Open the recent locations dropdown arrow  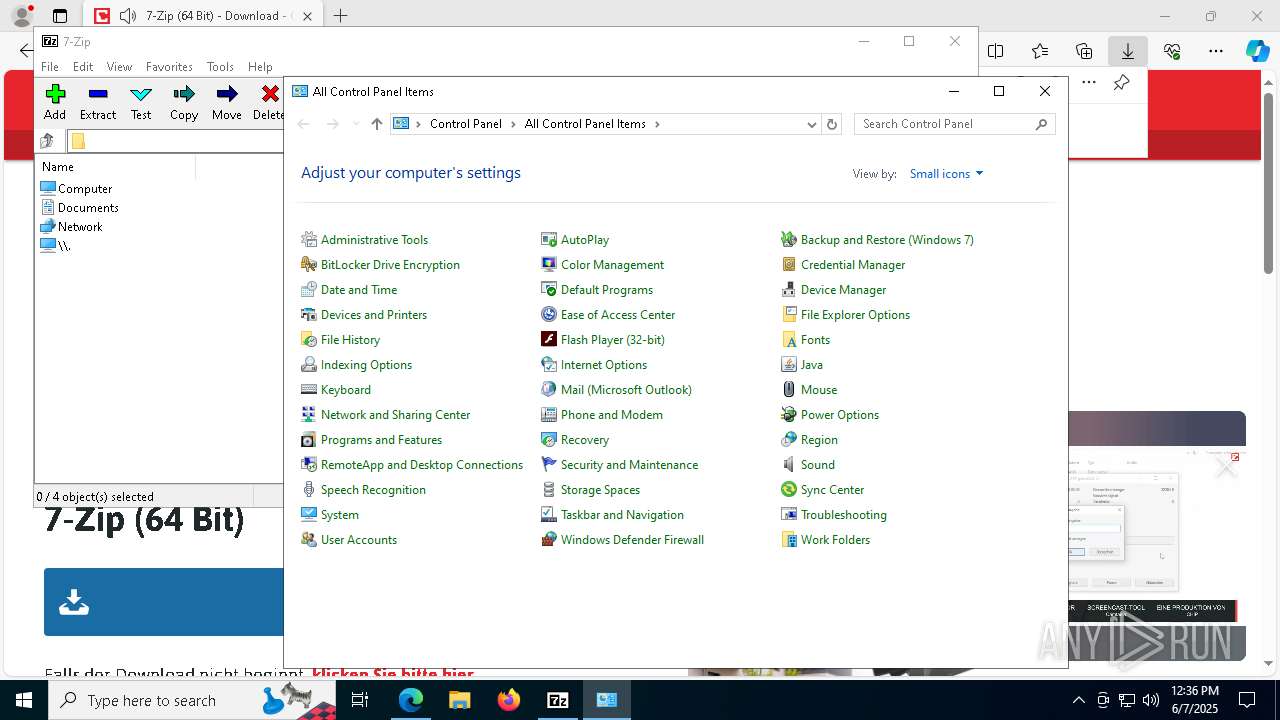tap(355, 124)
